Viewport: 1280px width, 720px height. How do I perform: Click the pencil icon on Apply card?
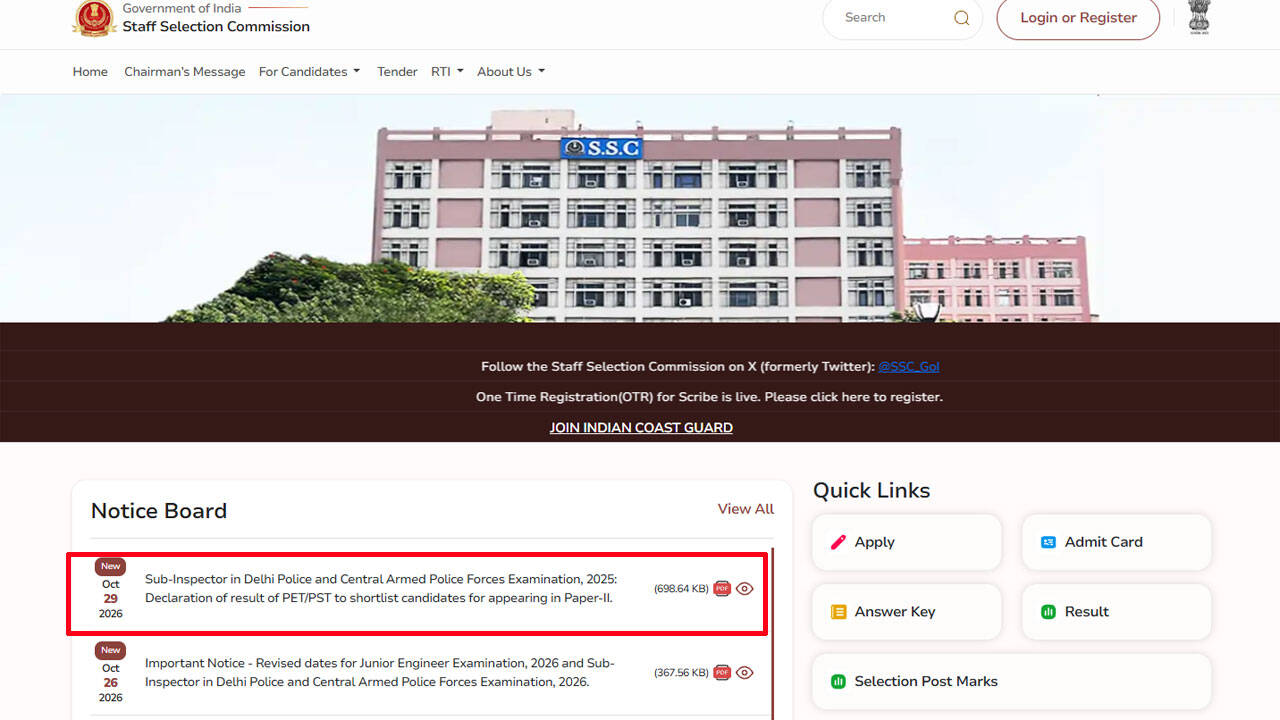click(x=839, y=542)
